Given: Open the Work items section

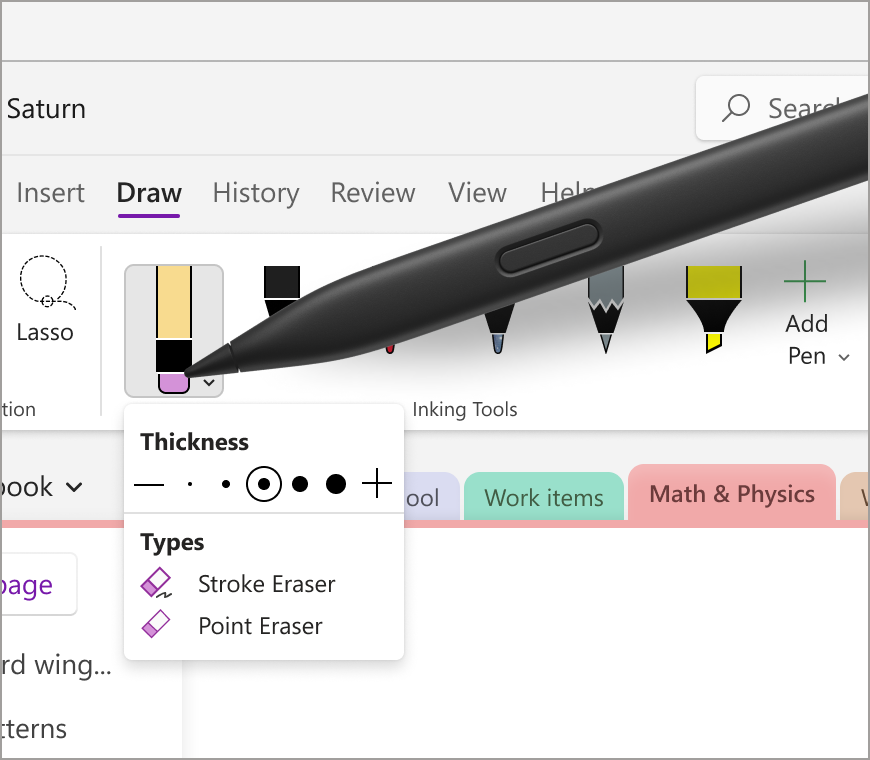Looking at the screenshot, I should pyautogui.click(x=543, y=495).
